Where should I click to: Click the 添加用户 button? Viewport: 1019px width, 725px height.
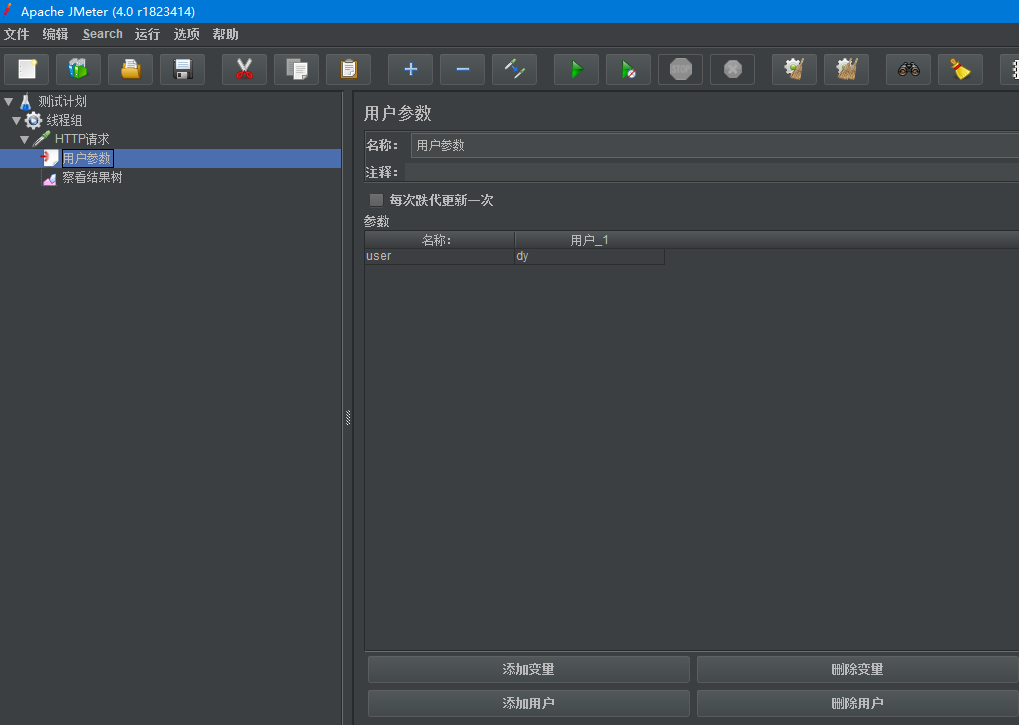click(x=528, y=703)
